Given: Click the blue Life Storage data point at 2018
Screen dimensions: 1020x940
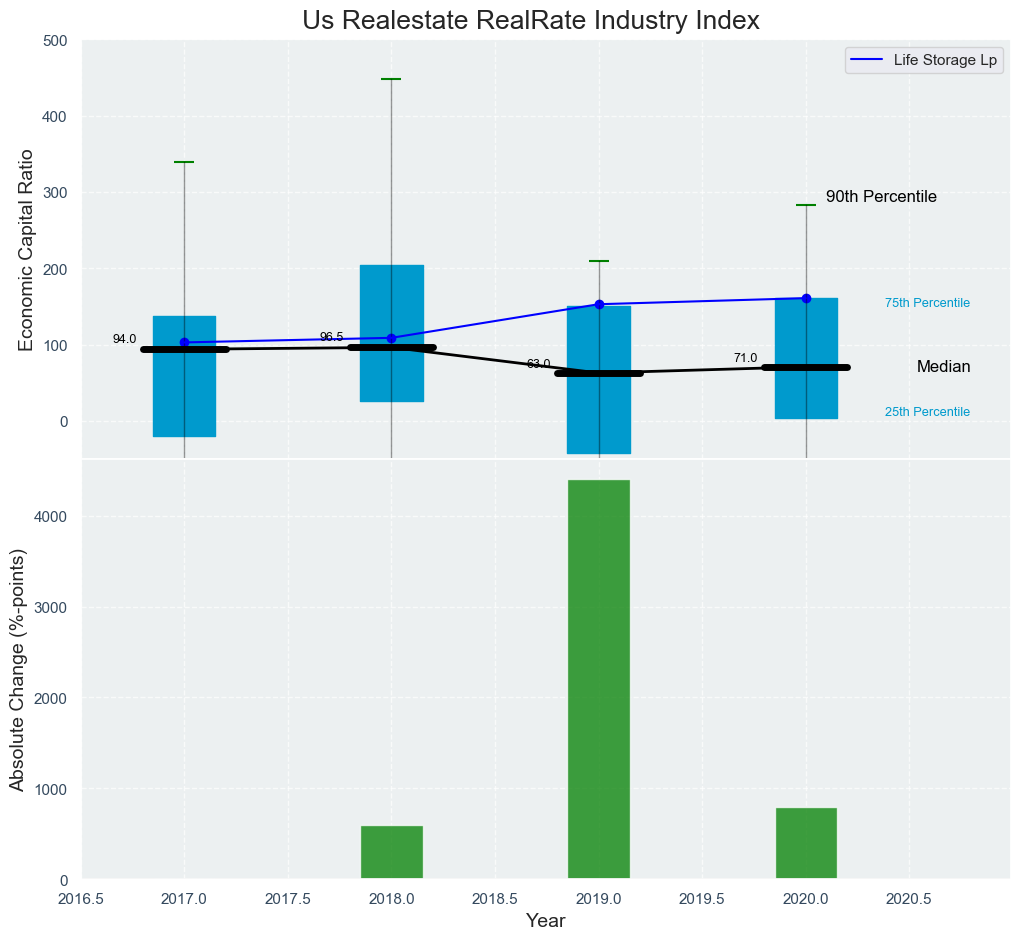Looking at the screenshot, I should [x=391, y=338].
